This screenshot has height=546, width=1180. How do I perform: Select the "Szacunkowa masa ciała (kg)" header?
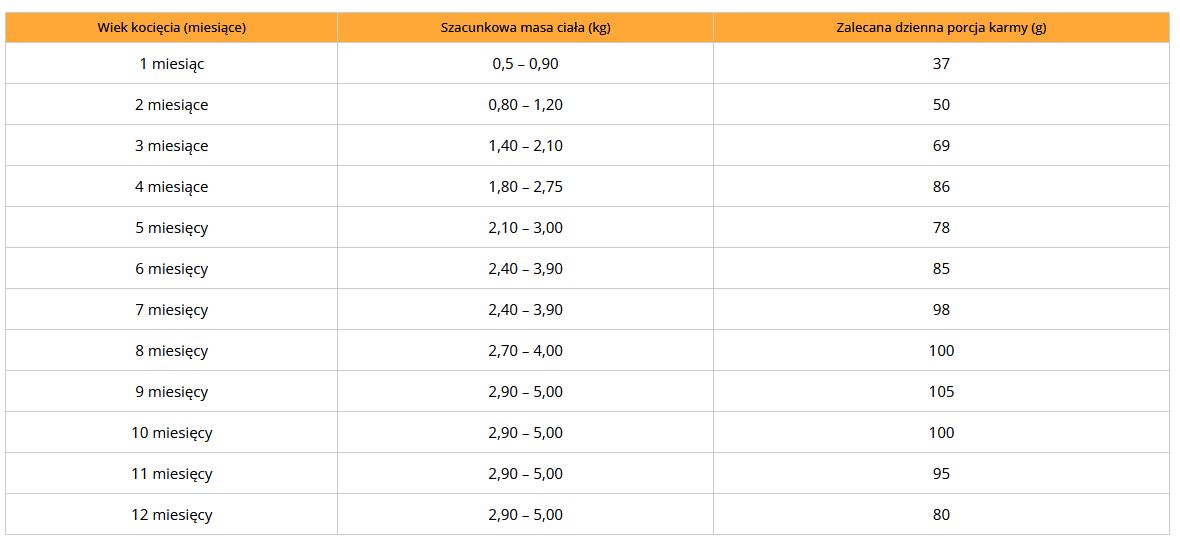(525, 27)
